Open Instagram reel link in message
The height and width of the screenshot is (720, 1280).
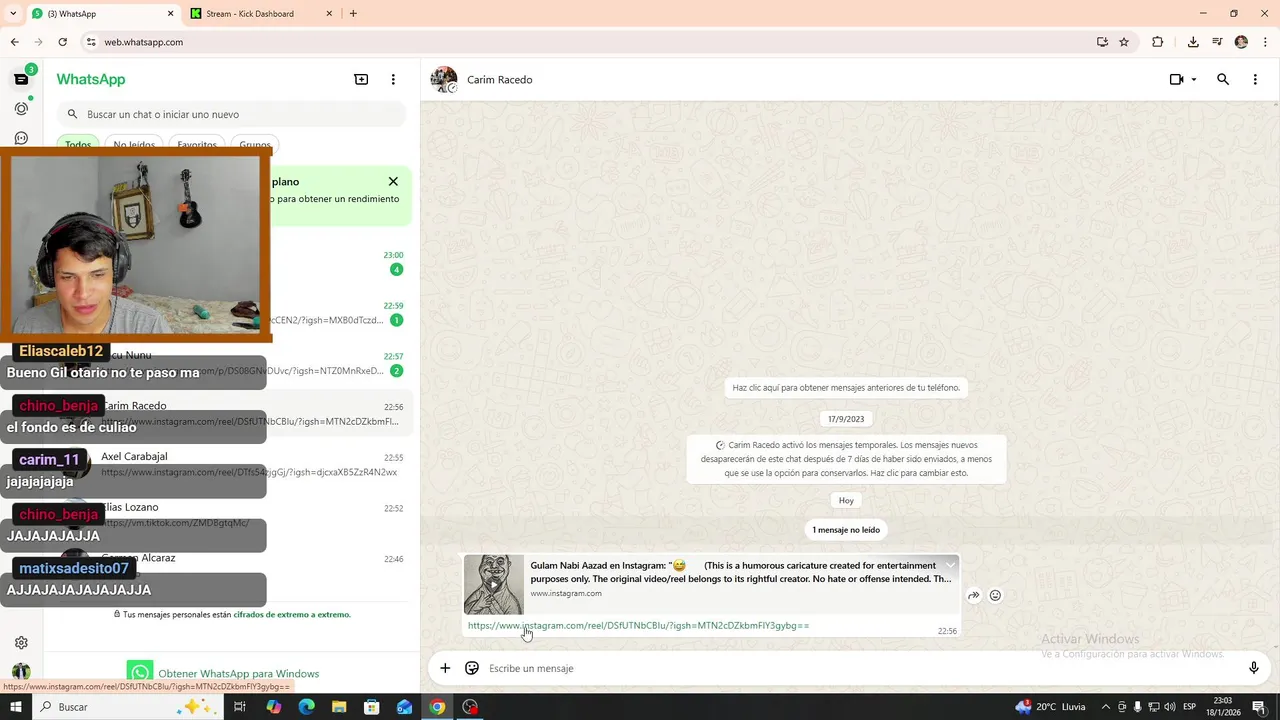coord(638,626)
